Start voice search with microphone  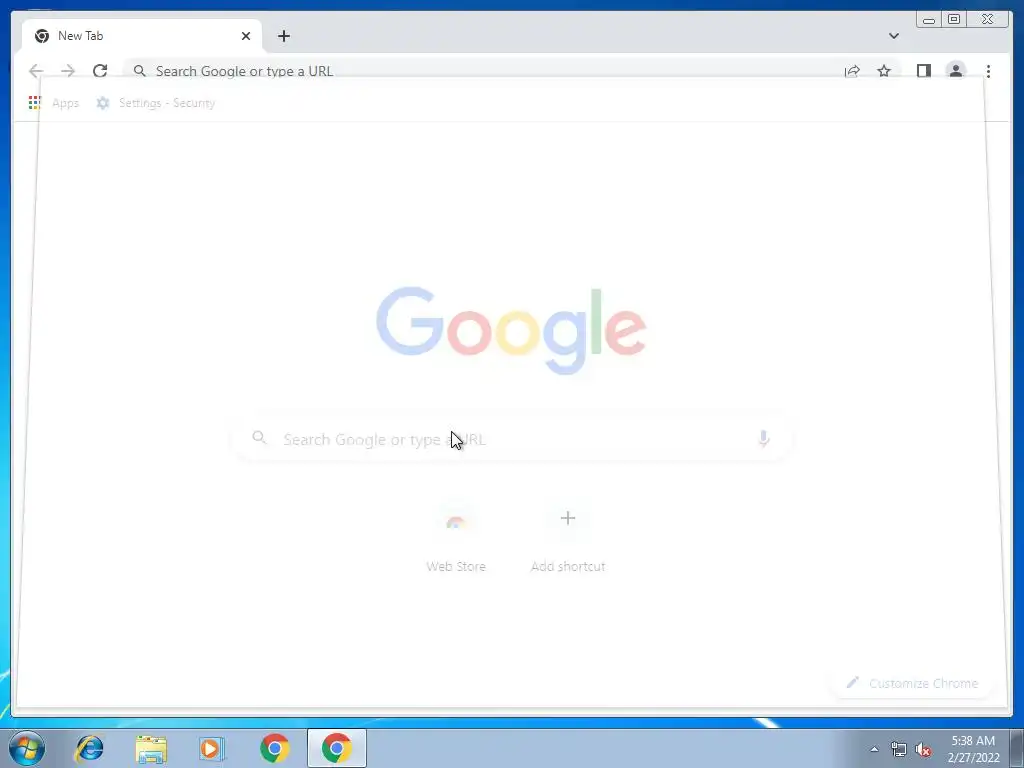[x=763, y=439]
